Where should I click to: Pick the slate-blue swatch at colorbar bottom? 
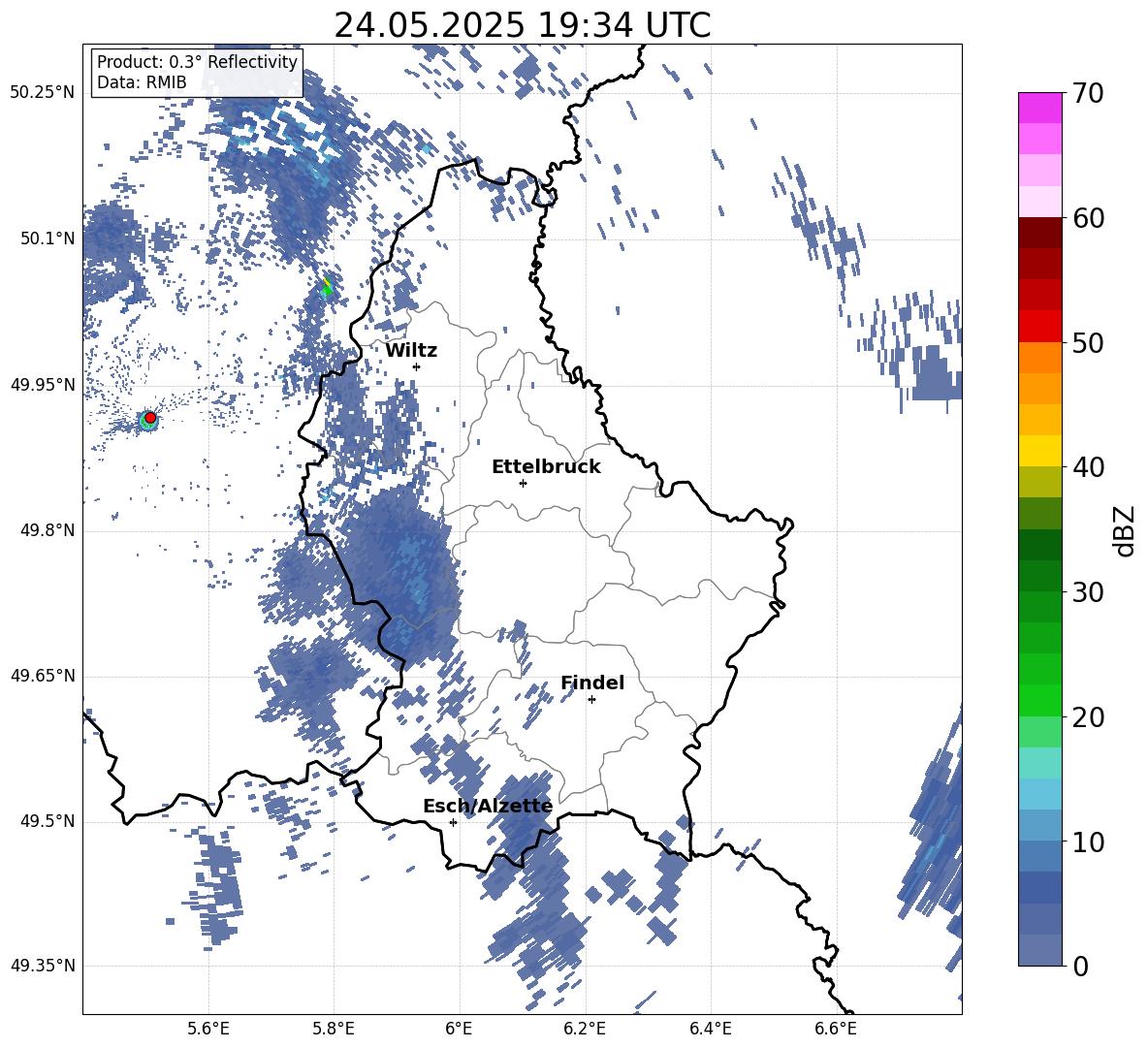[x=1039, y=950]
